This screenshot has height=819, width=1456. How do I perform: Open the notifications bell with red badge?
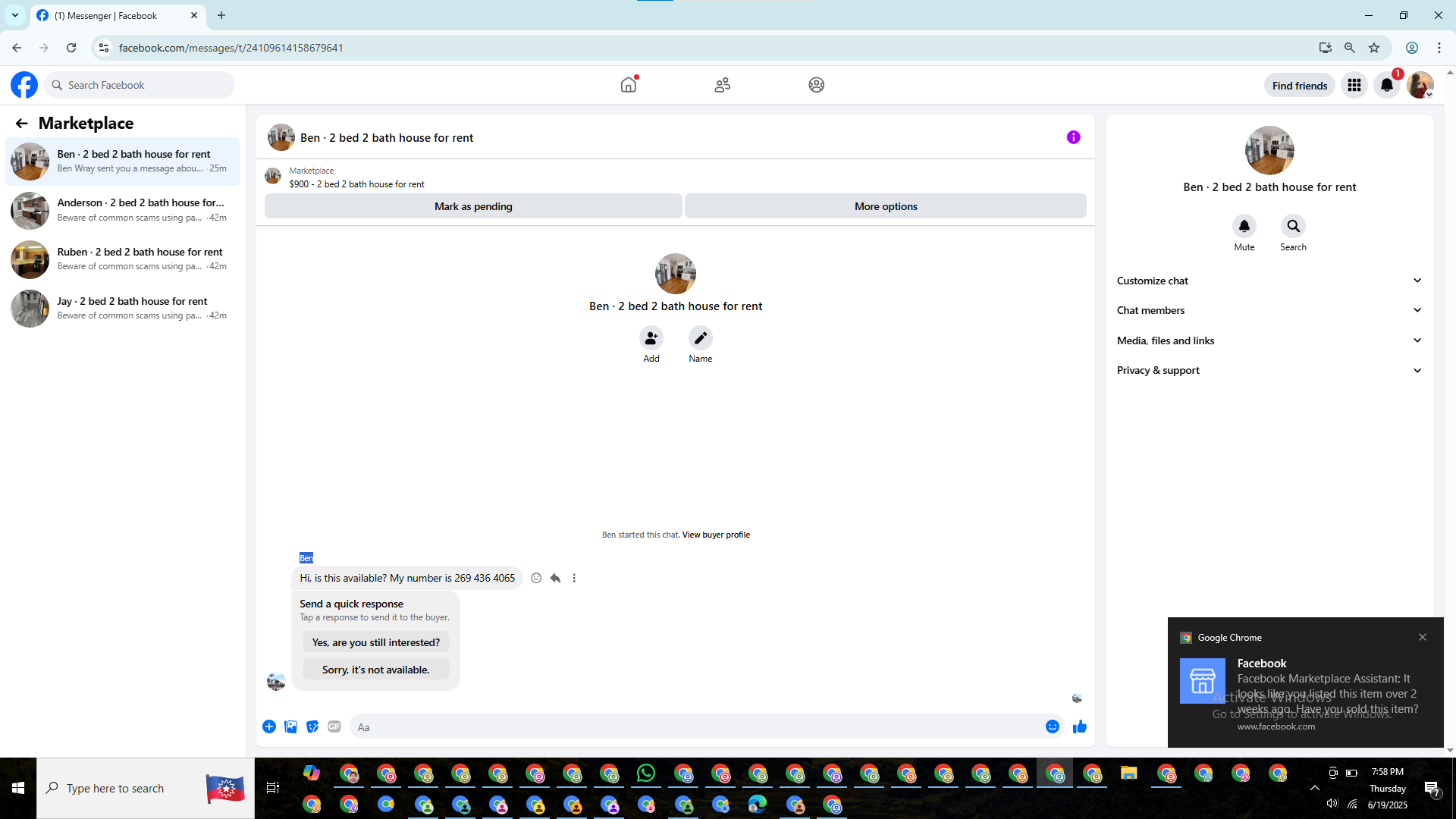point(1387,85)
